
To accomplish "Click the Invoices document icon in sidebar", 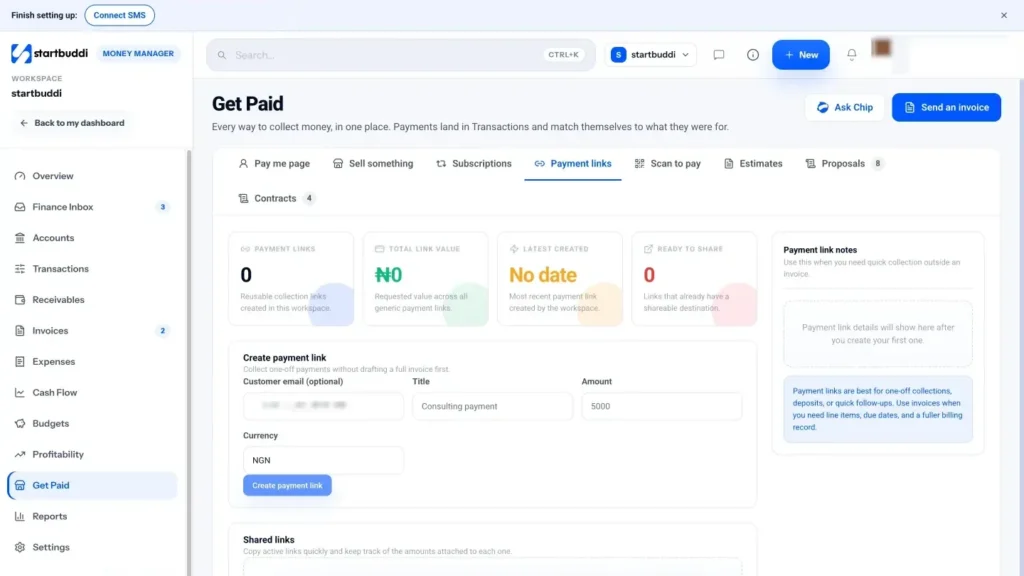I will tap(20, 330).
